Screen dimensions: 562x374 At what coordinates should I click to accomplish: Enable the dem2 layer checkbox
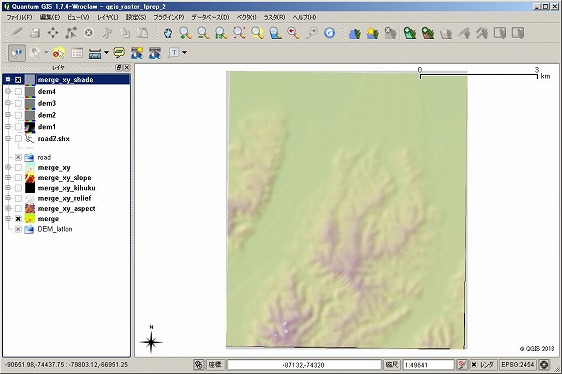click(x=18, y=115)
